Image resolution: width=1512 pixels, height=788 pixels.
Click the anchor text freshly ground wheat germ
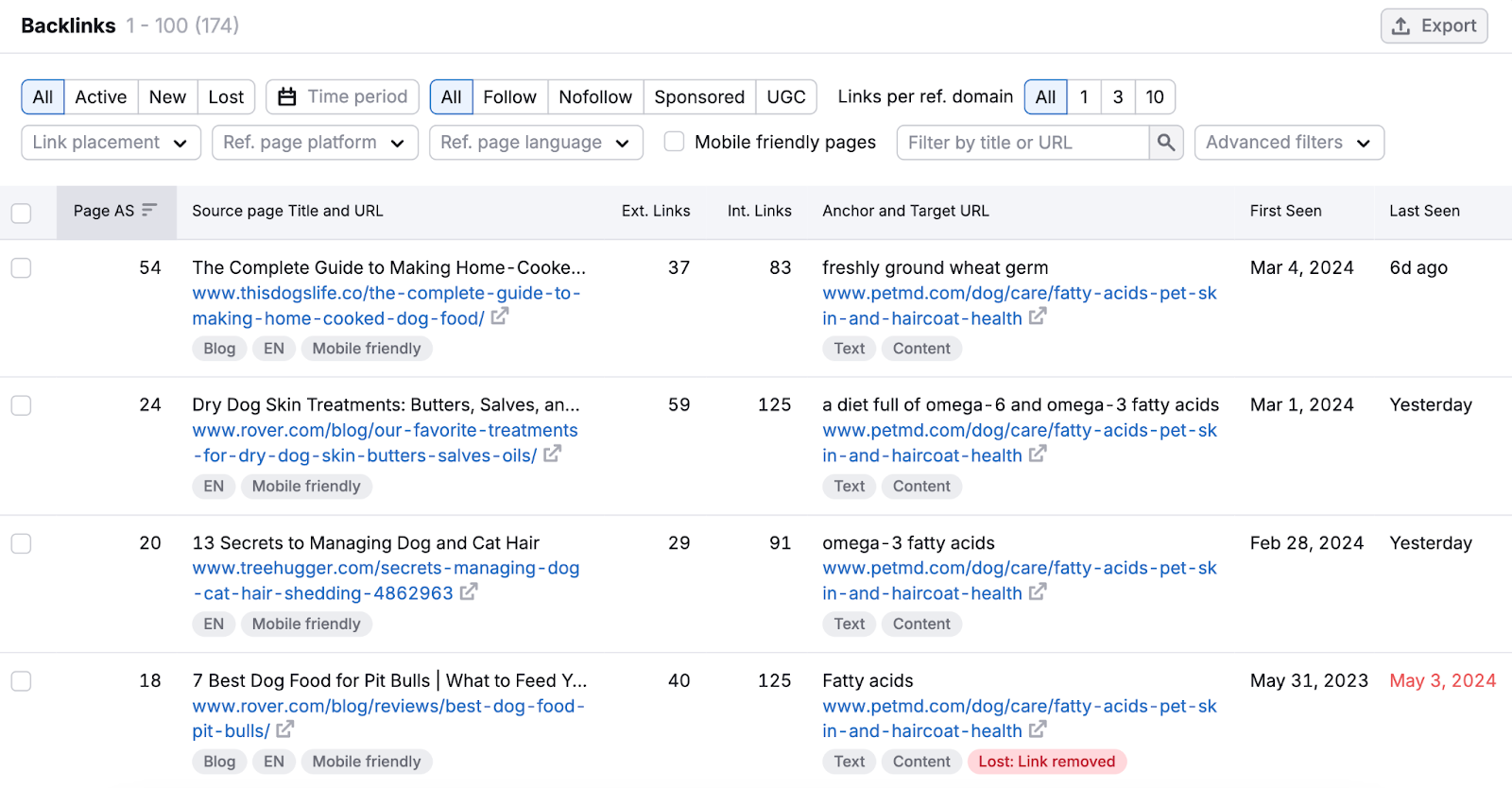click(936, 267)
